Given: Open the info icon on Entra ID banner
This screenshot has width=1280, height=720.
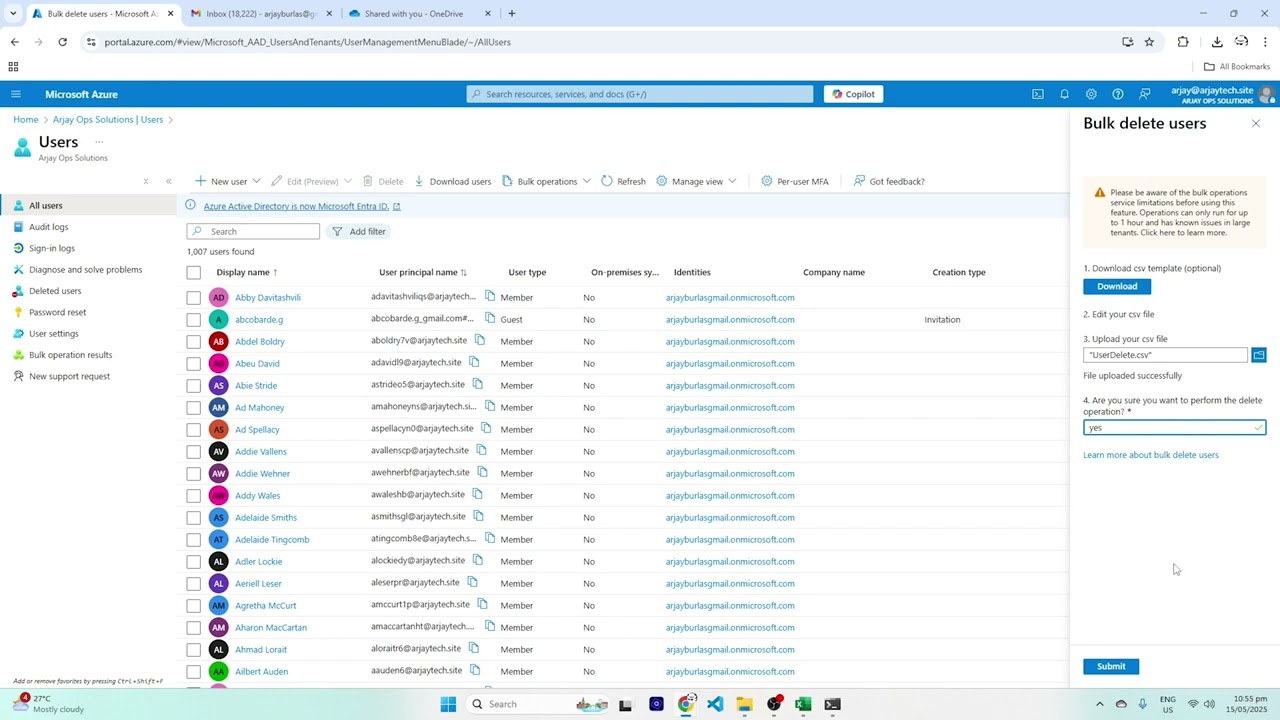Looking at the screenshot, I should [190, 205].
